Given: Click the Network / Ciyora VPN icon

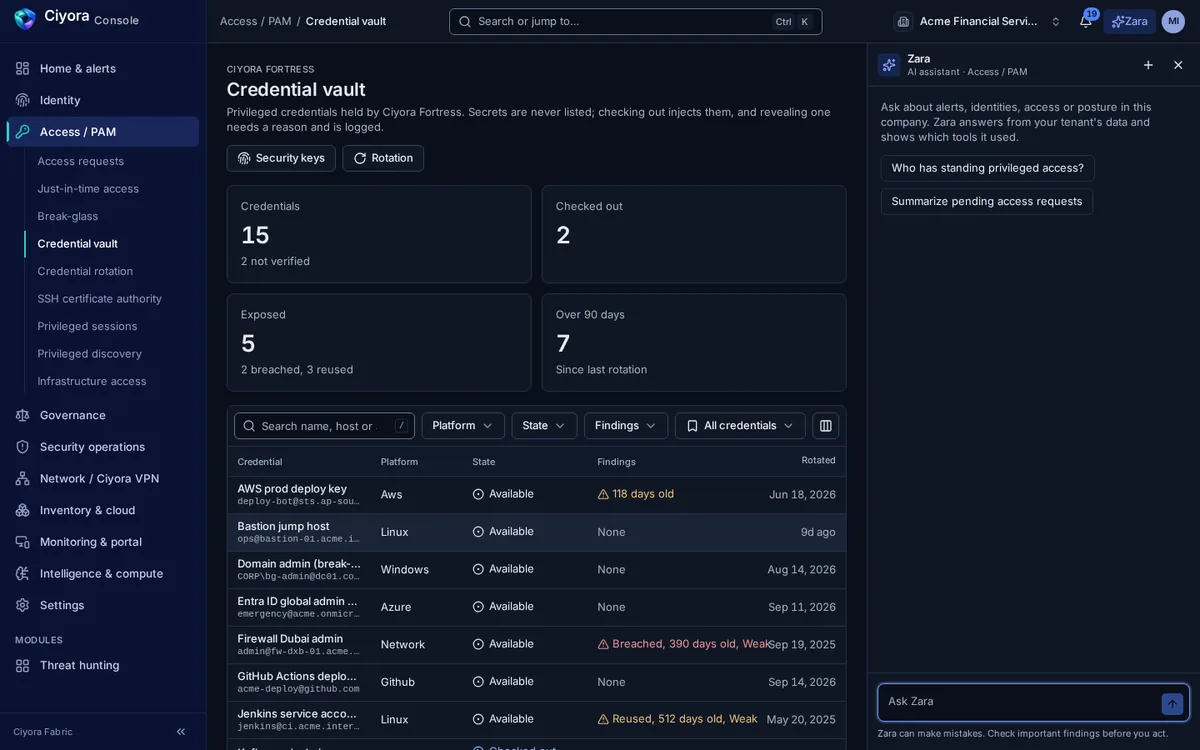Looking at the screenshot, I should 22,479.
